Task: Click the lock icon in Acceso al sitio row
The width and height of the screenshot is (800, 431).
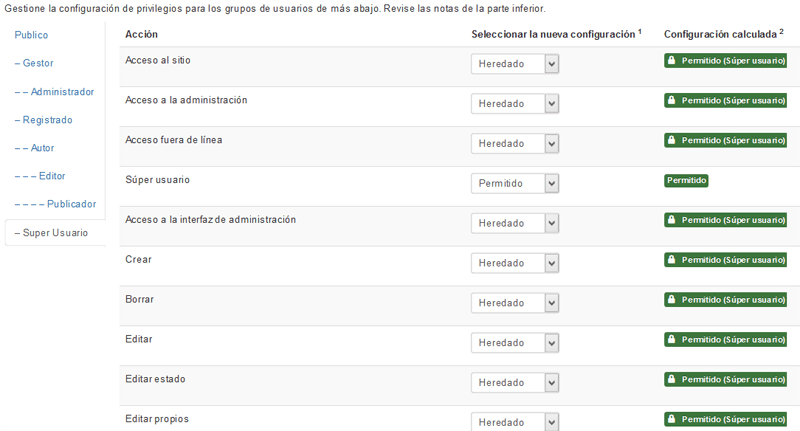Action: click(671, 60)
